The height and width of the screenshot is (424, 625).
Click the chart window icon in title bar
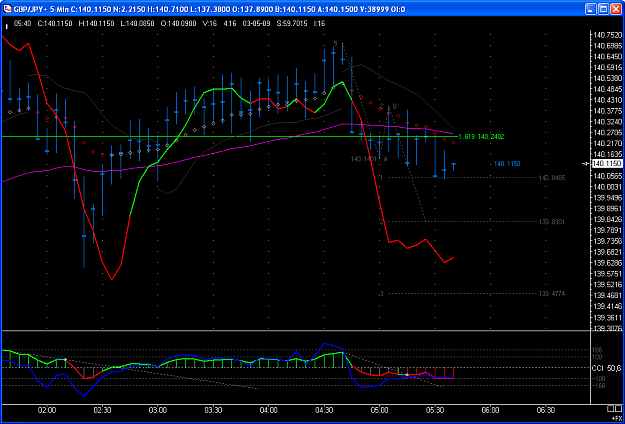click(8, 9)
